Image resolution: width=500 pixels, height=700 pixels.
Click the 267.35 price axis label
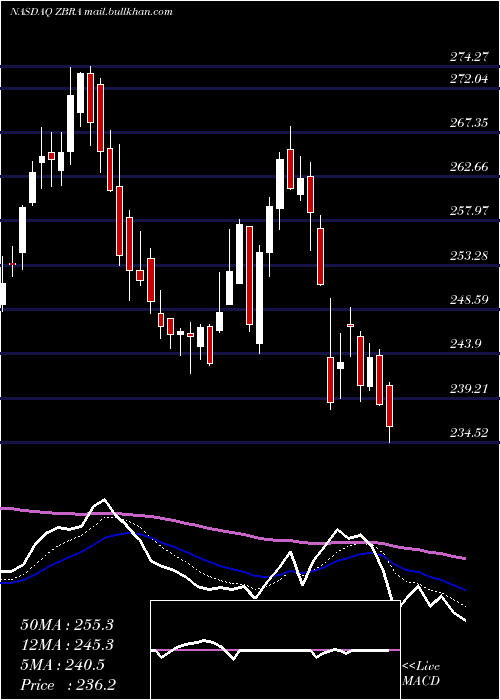click(468, 123)
